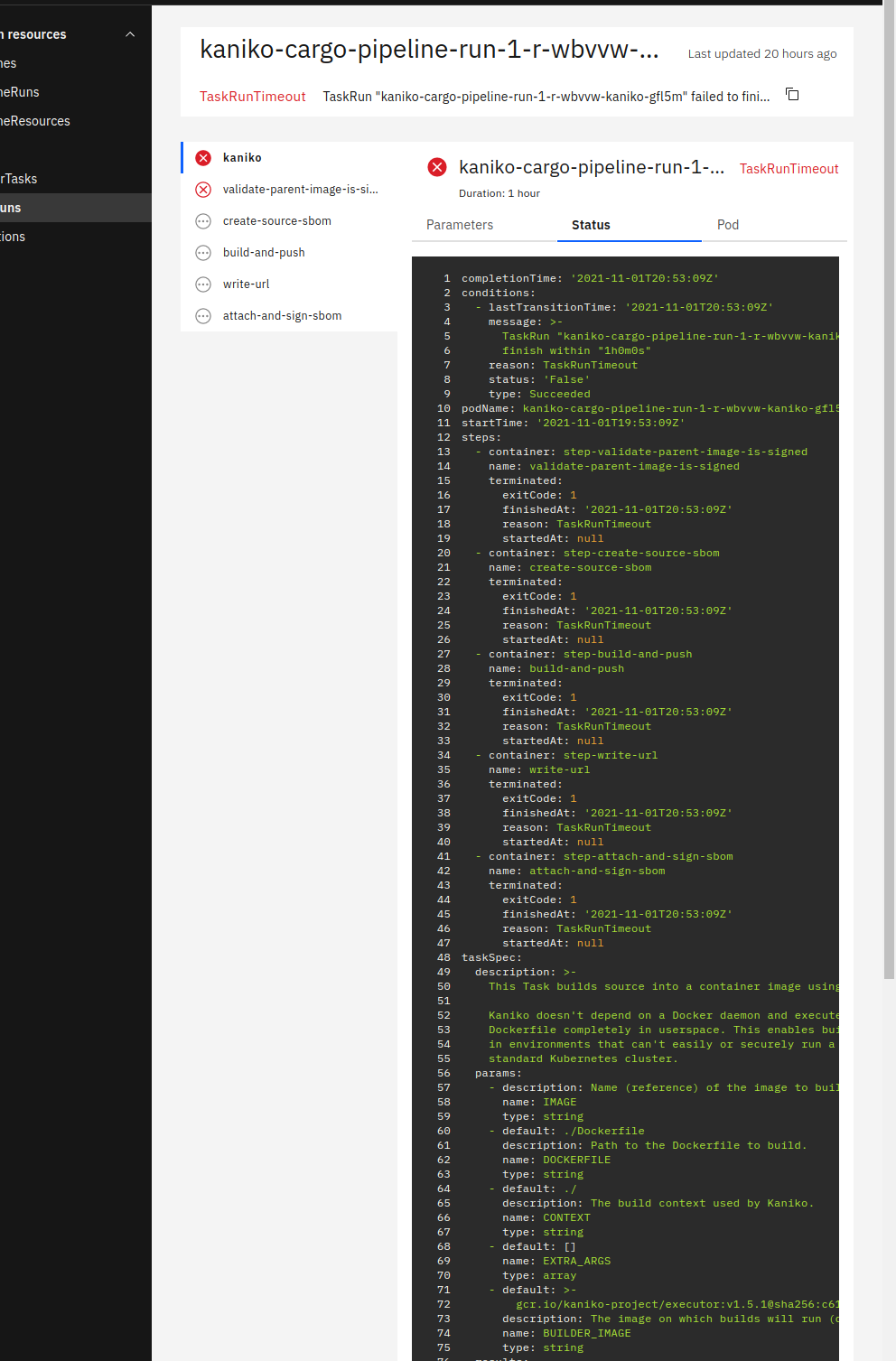Click the copy icon next to the TaskRunTimeout message
Screen dimensions: 896x1361
point(792,94)
